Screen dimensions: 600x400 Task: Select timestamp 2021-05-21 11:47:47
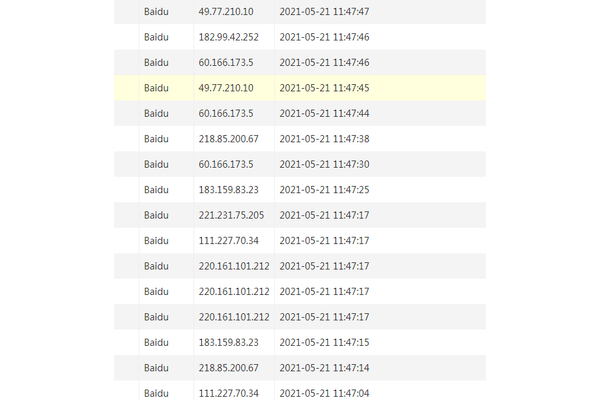pyautogui.click(x=324, y=11)
